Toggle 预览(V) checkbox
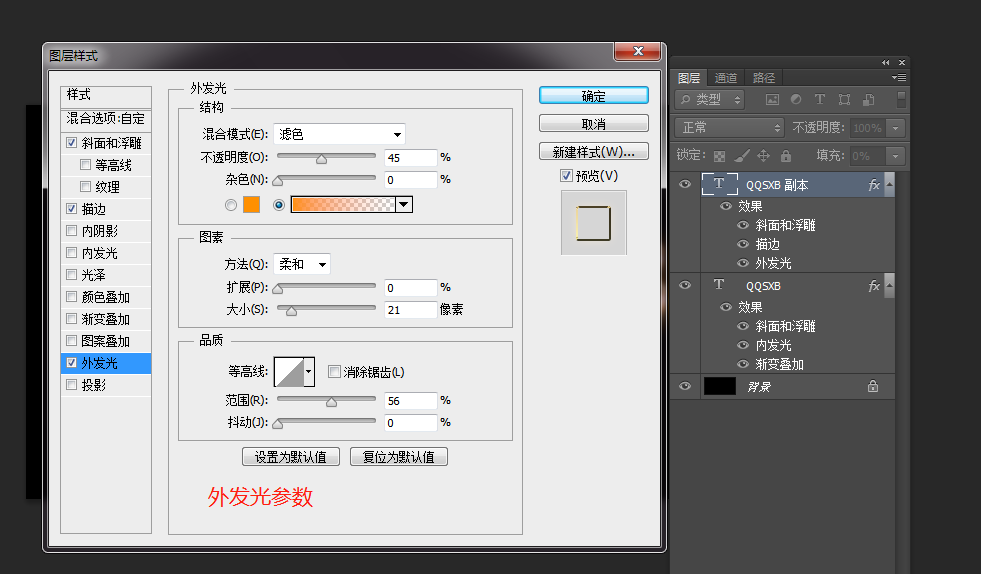 click(x=566, y=176)
